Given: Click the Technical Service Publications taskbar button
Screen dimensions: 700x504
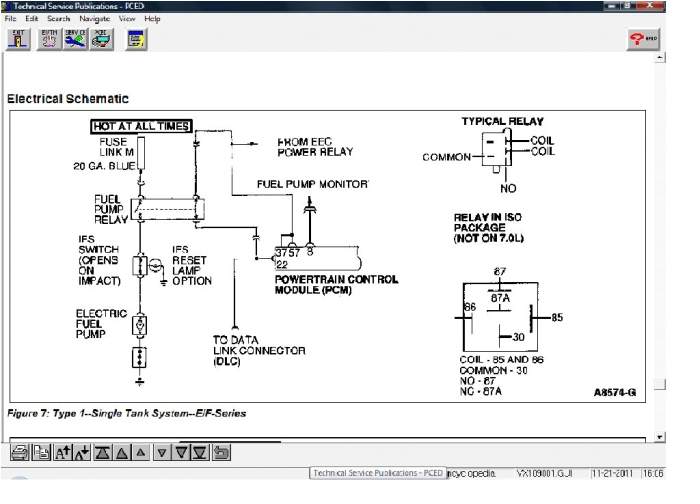Looking at the screenshot, I should (x=378, y=471).
